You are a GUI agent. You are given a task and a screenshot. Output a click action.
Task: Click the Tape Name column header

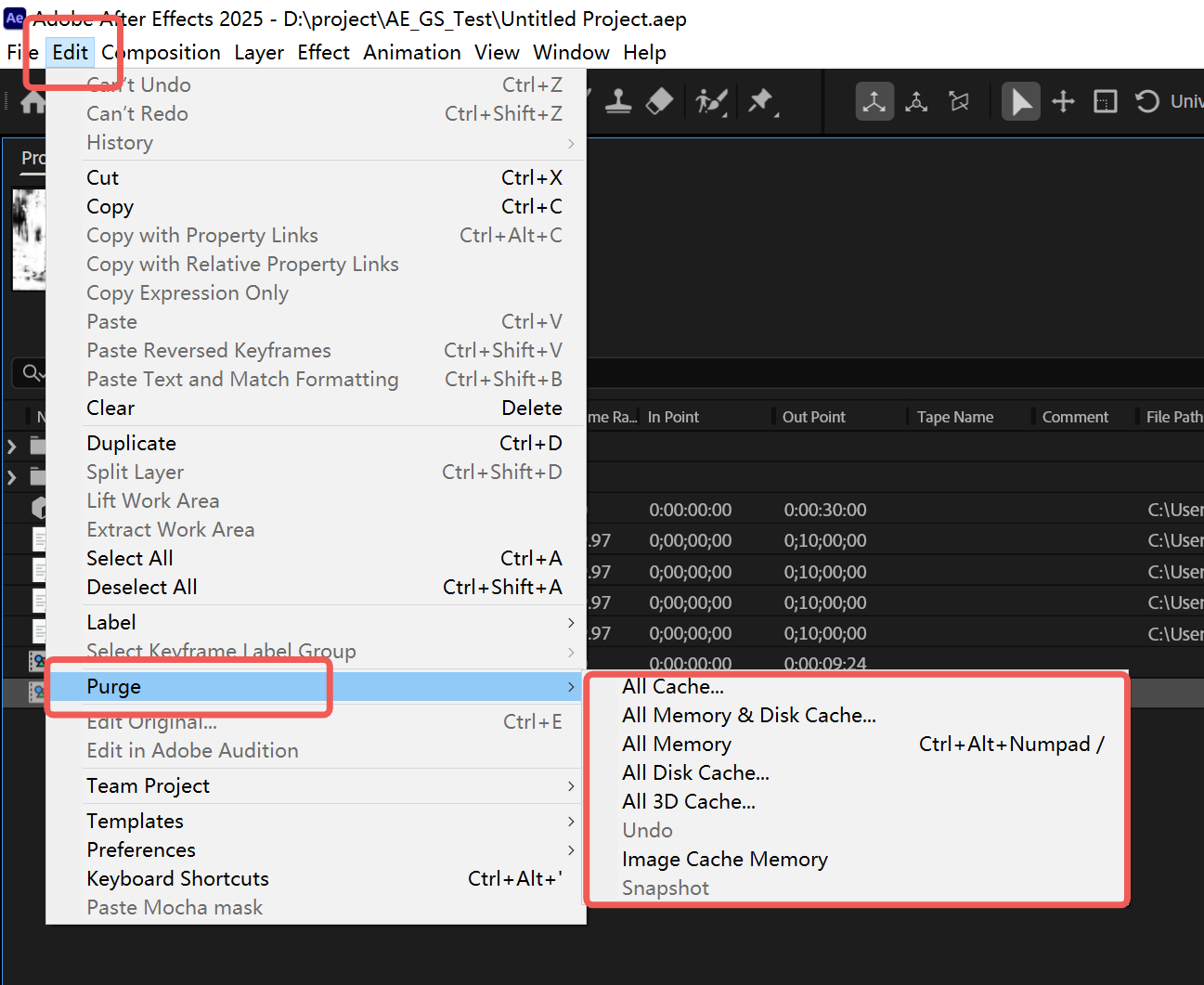coord(955,417)
